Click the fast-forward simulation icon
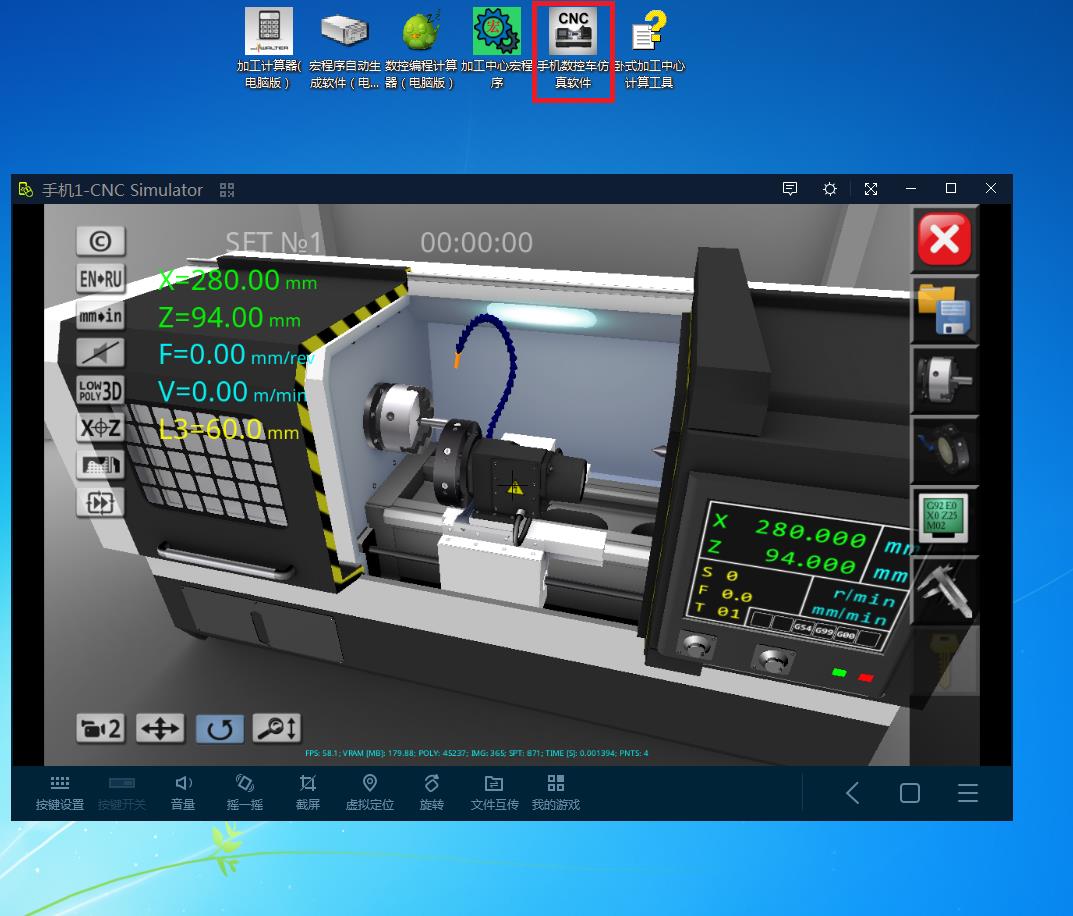This screenshot has height=916, width=1073. [100, 502]
